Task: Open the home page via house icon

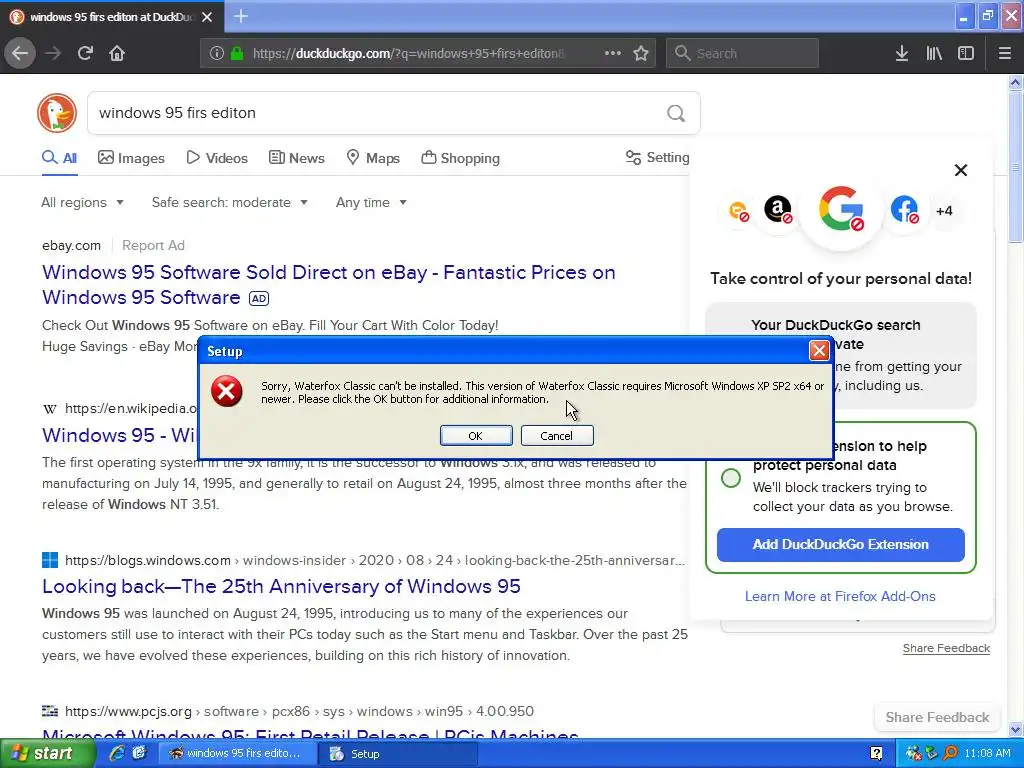Action: click(x=117, y=53)
